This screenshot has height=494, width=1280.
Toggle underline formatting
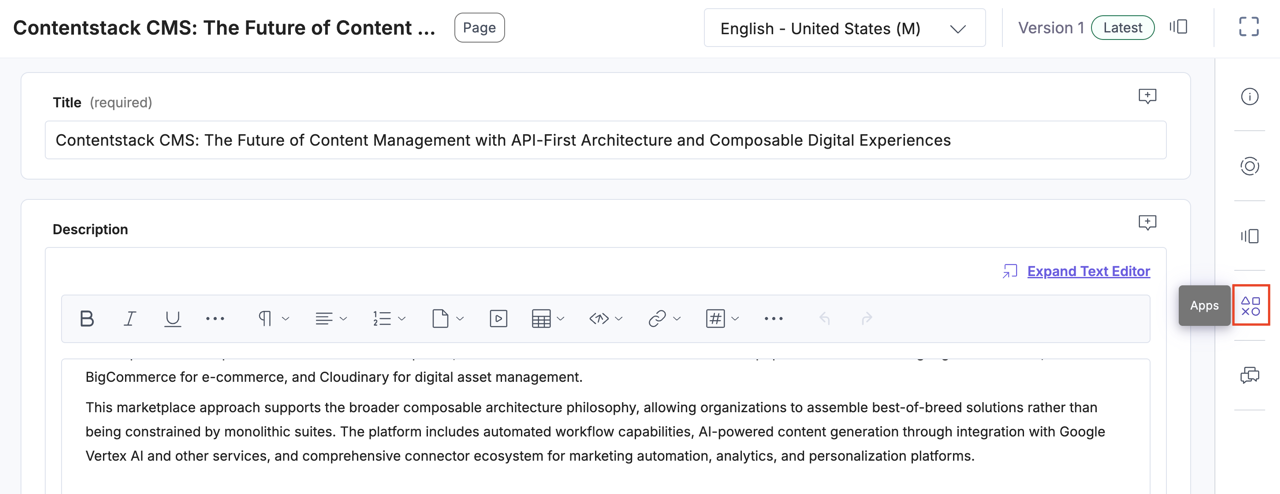point(172,319)
